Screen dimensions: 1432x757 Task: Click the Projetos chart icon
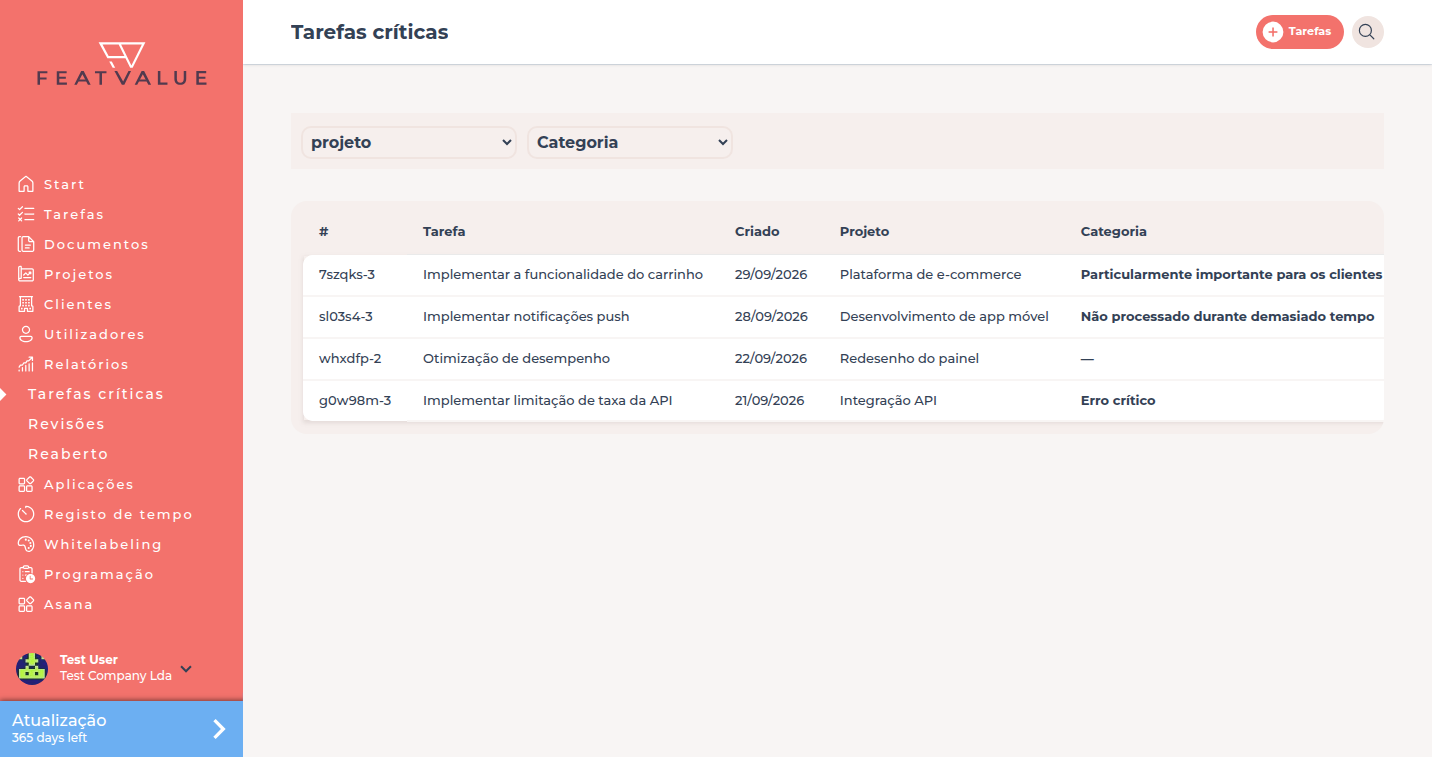pos(26,274)
